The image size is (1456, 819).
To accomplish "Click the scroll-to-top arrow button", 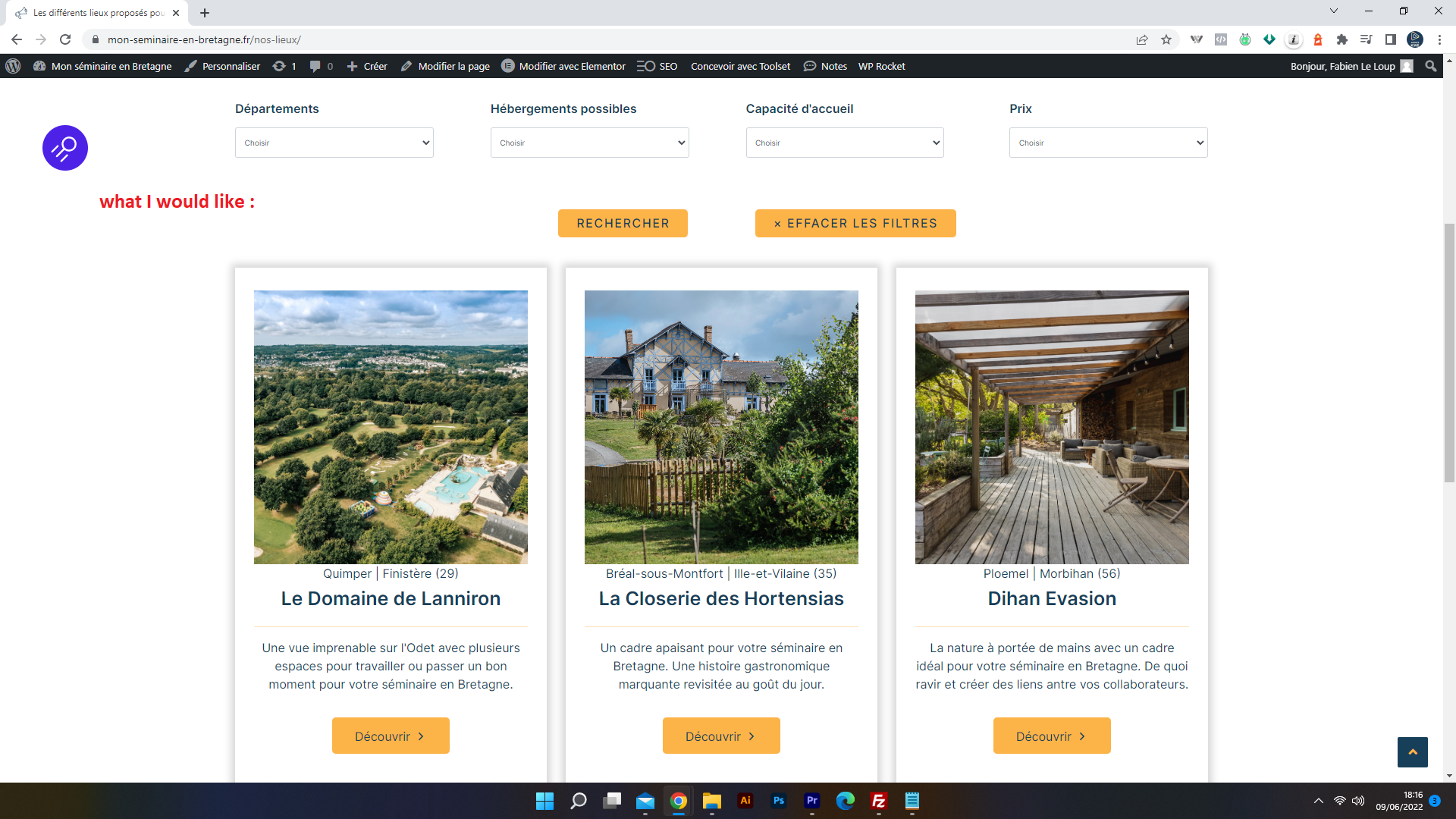I will [x=1412, y=752].
